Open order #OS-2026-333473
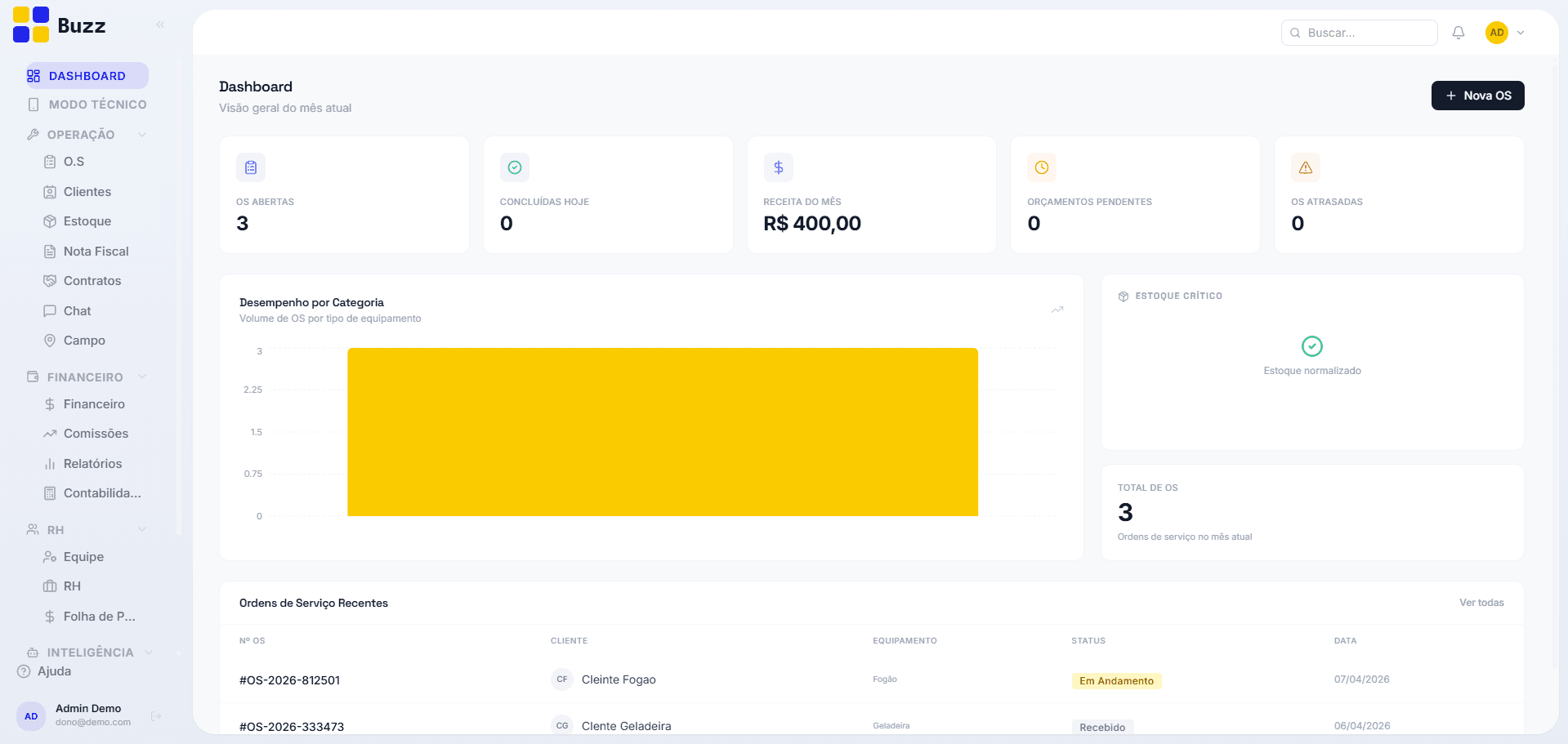This screenshot has width=1568, height=744. [x=292, y=727]
